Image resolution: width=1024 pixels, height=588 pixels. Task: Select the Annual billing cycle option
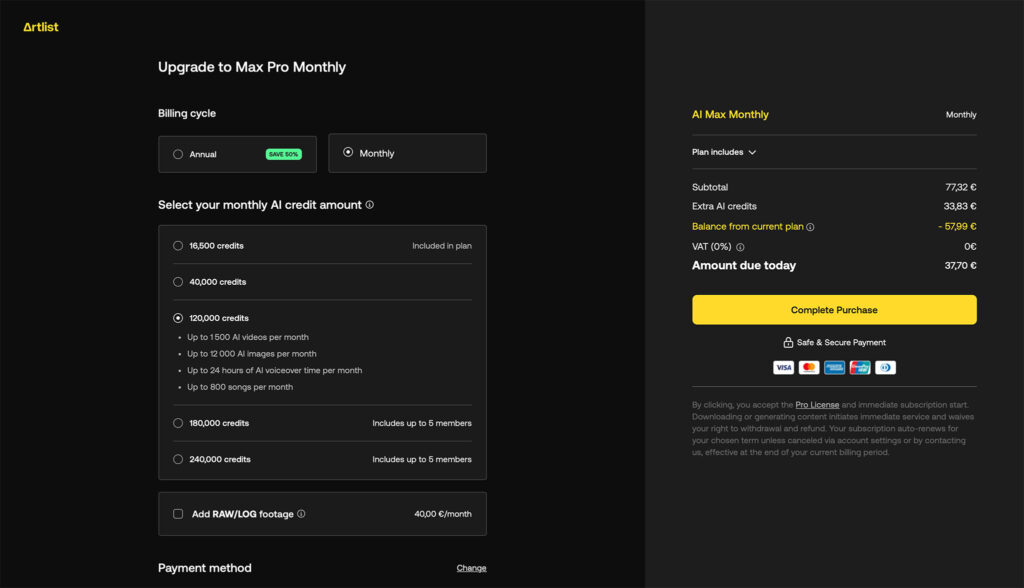coord(178,154)
